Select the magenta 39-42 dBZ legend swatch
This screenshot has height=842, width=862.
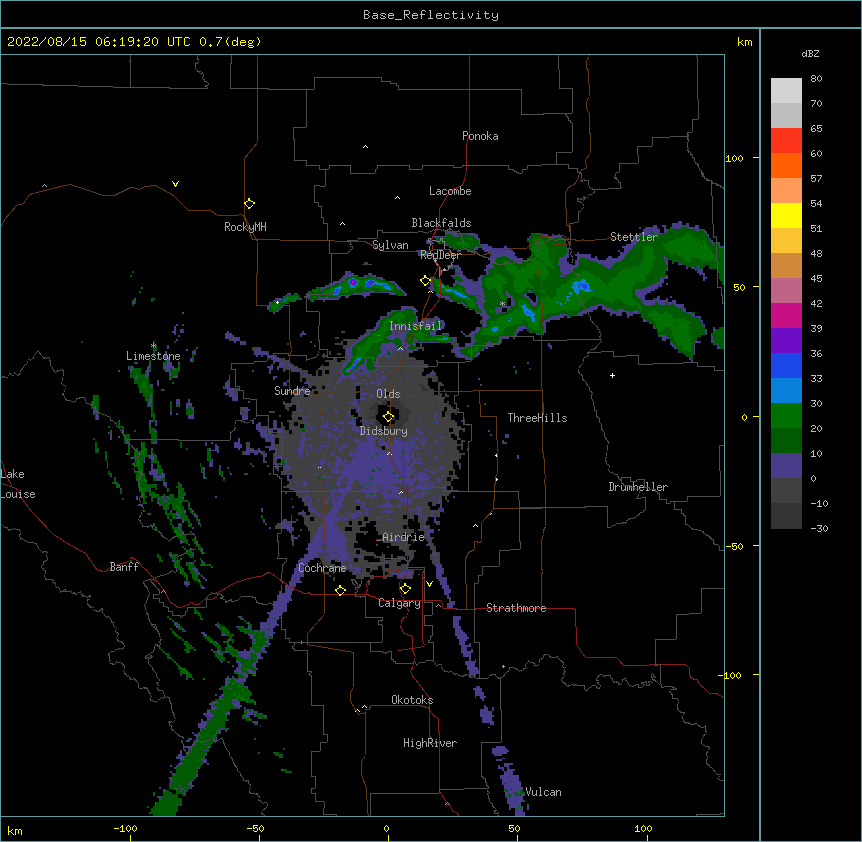point(786,315)
